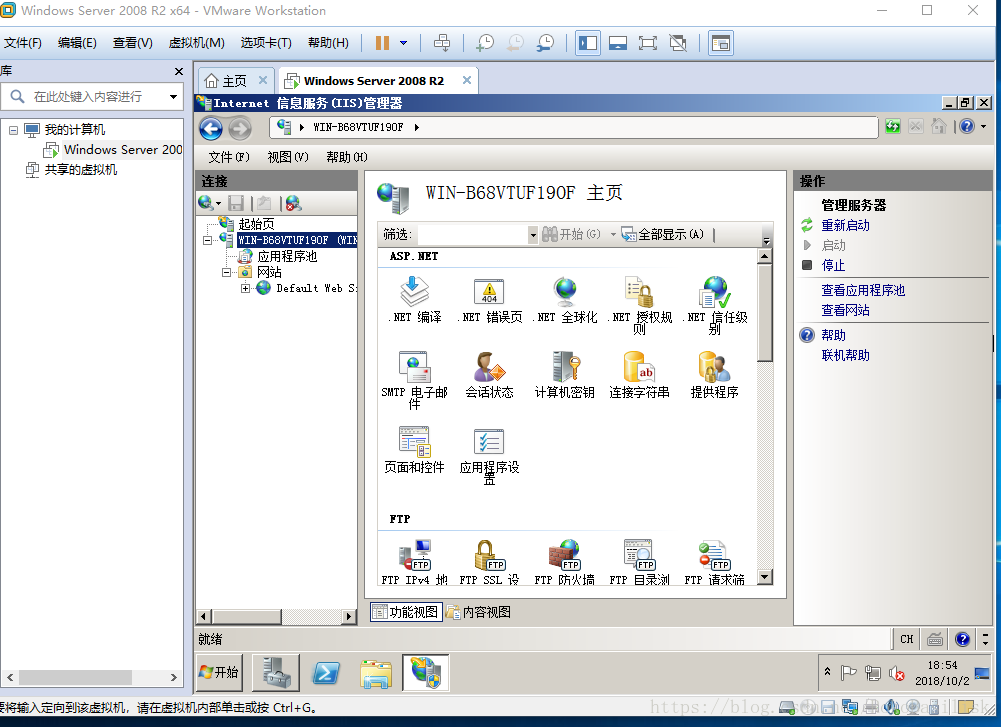Open the FTP 防火墙 support icon
The image size is (1001, 727).
tap(565, 555)
